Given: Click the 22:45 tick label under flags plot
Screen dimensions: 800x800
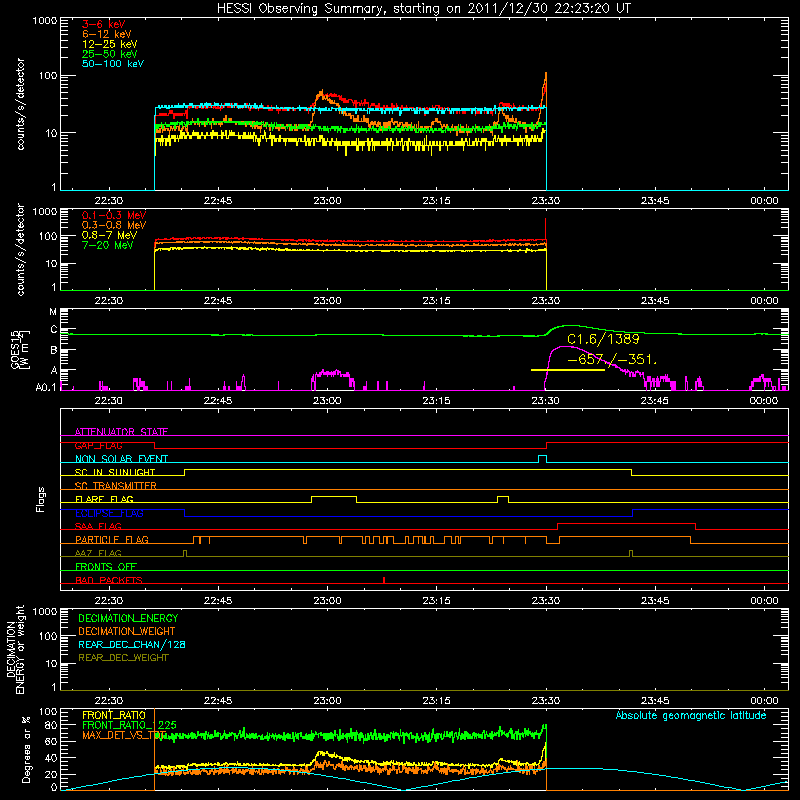Looking at the screenshot, I should pyautogui.click(x=218, y=601).
